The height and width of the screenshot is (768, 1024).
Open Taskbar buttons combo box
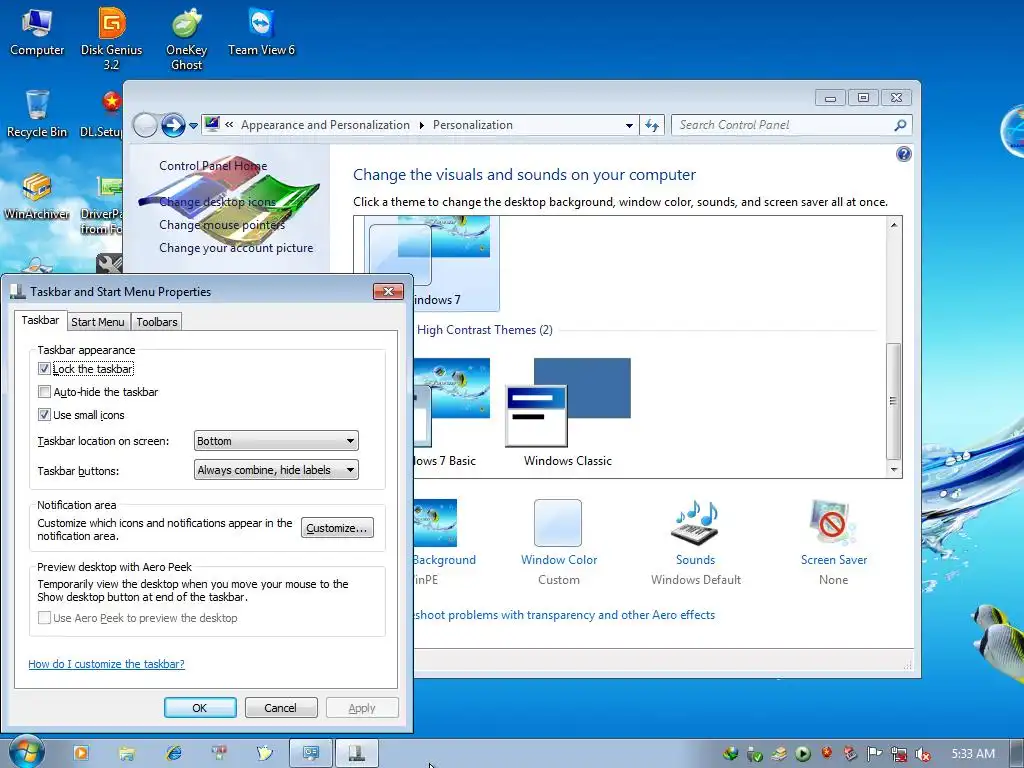[276, 470]
